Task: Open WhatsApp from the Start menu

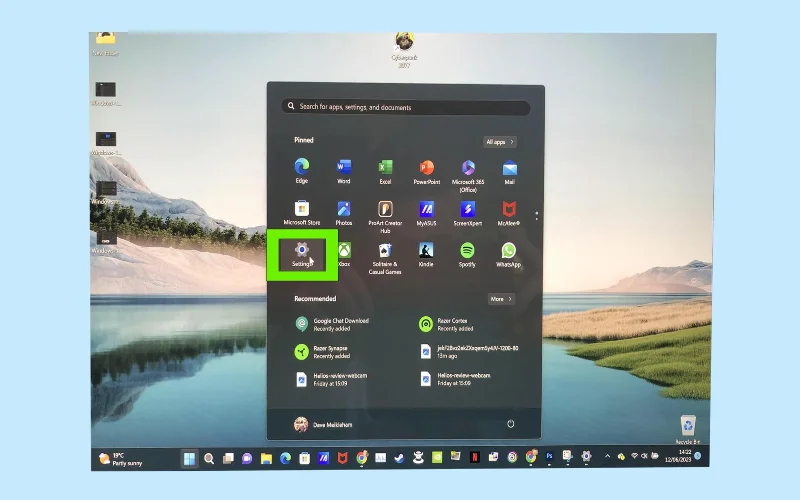Action: tap(508, 255)
